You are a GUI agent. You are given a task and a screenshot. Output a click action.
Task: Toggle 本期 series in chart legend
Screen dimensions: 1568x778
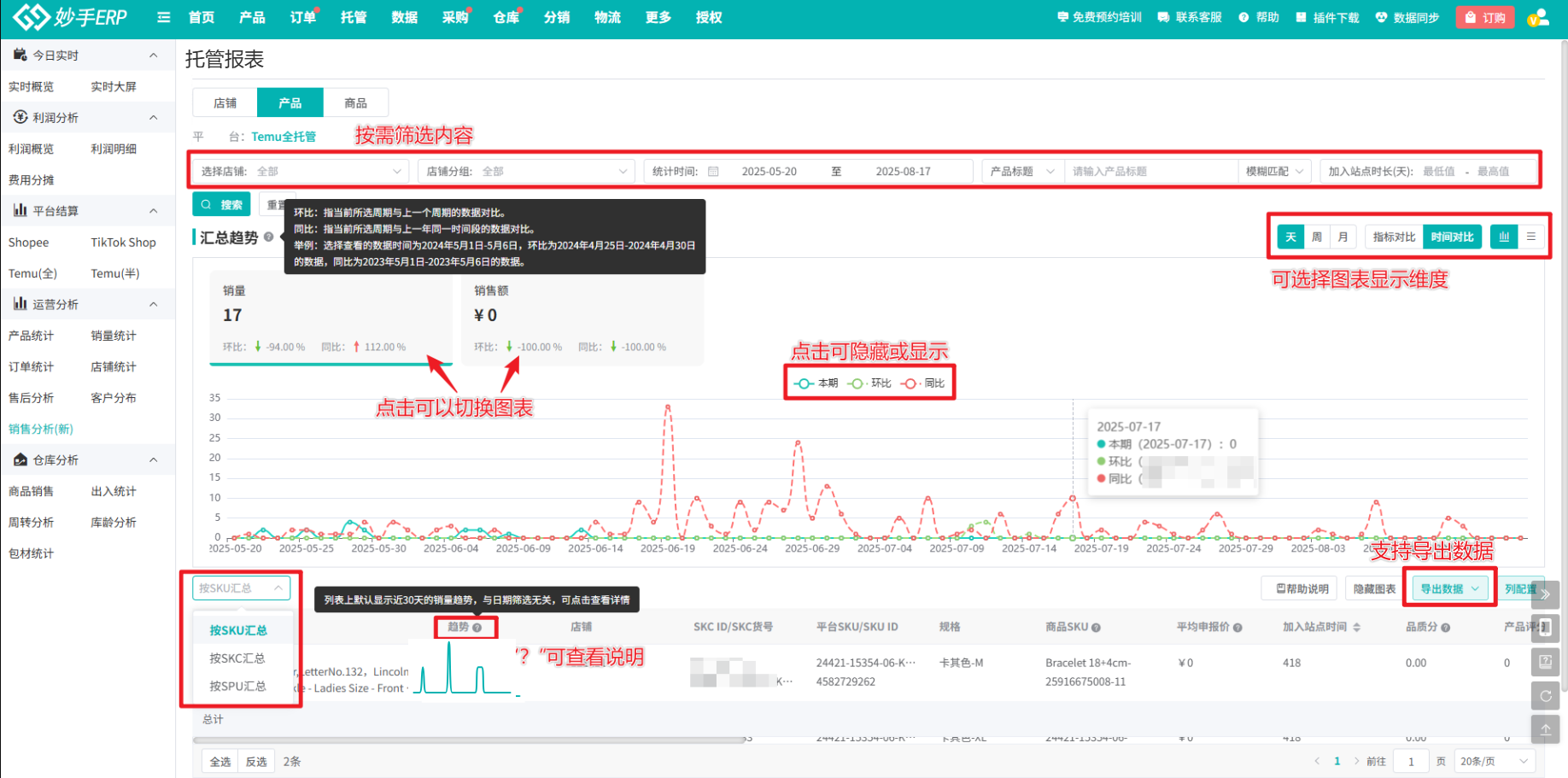[x=816, y=383]
